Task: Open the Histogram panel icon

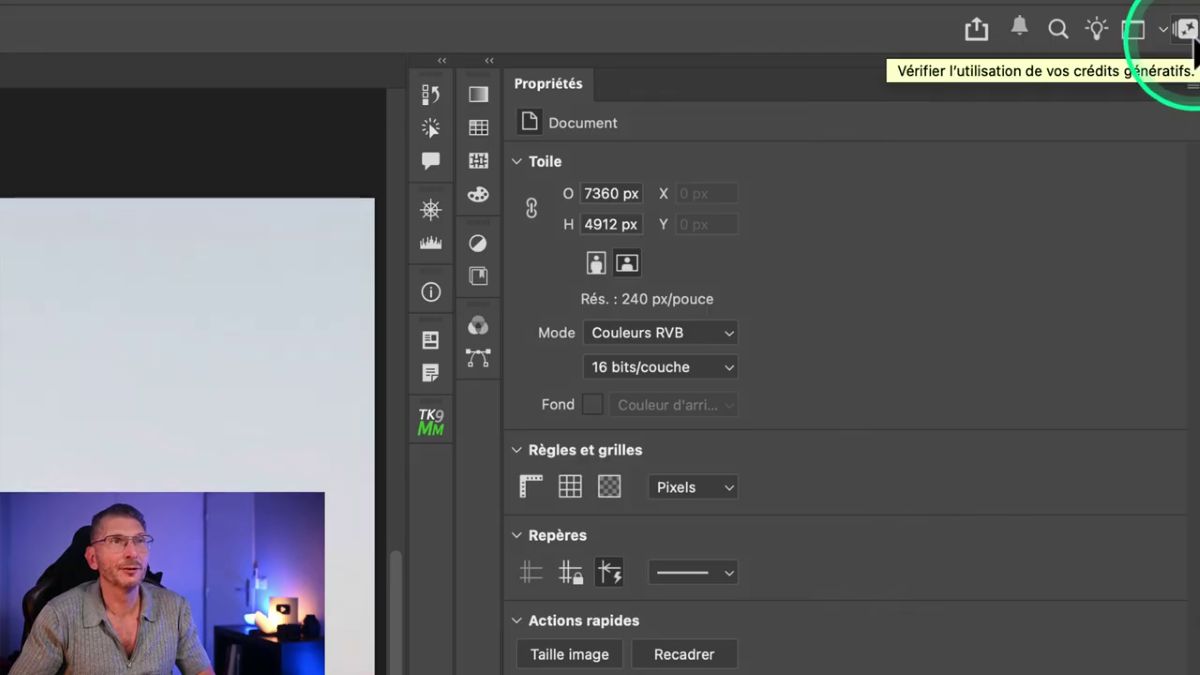Action: click(x=431, y=243)
